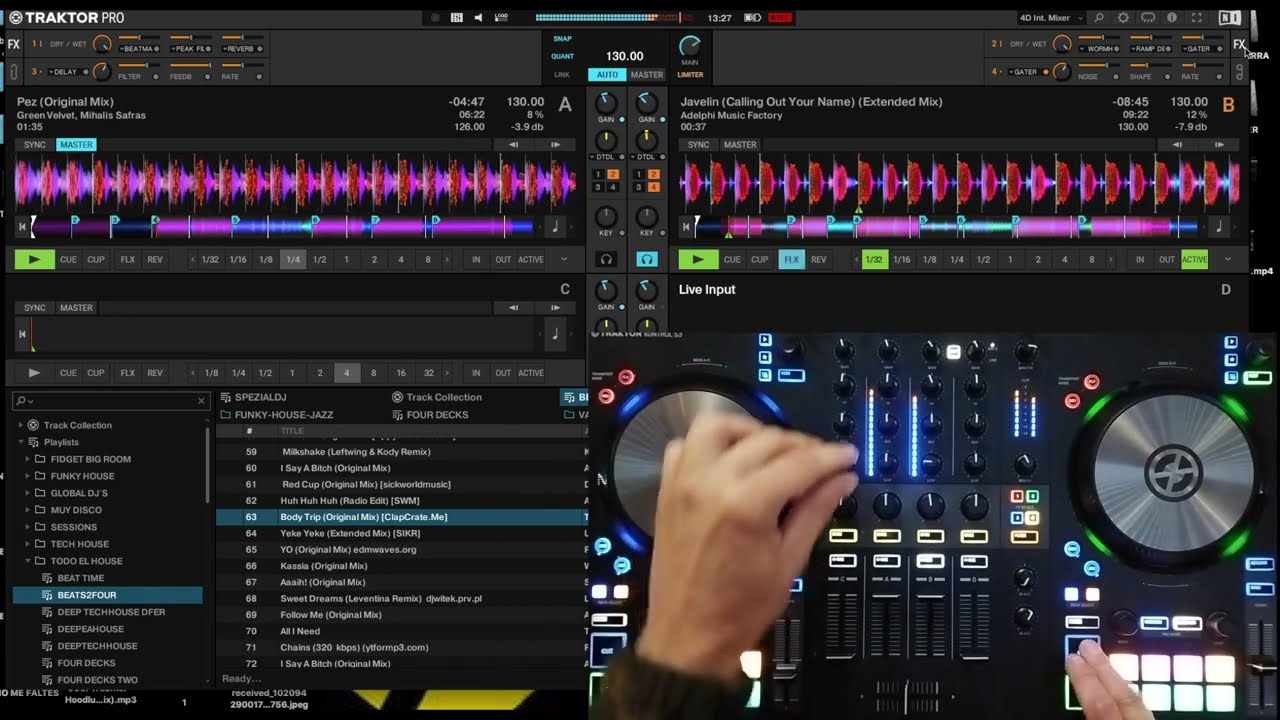The width and height of the screenshot is (1280, 720).
Task: Toggle Deck C key lock note icon
Action: tap(556, 334)
